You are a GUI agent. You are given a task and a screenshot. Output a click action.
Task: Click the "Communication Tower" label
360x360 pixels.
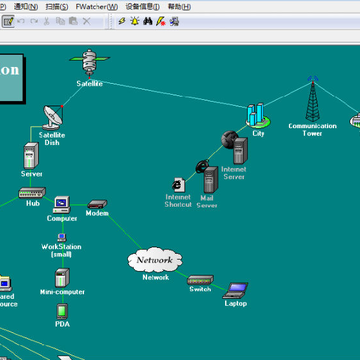point(312,130)
